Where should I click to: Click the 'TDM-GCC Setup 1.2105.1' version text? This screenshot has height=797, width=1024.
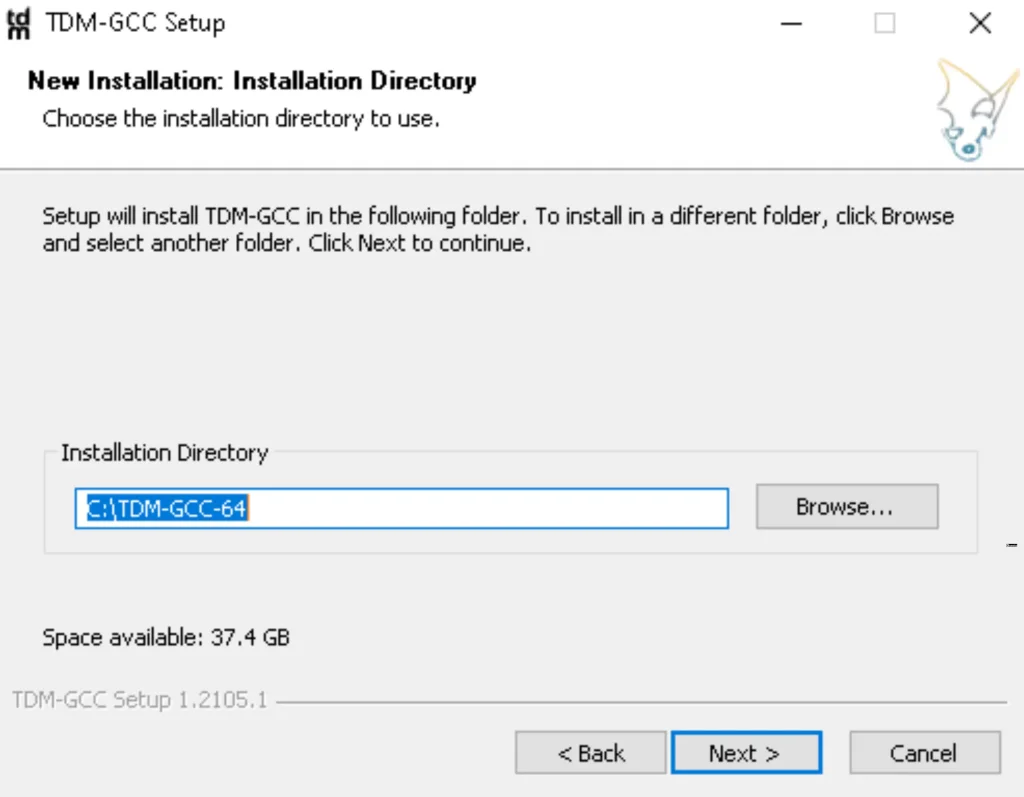(140, 700)
